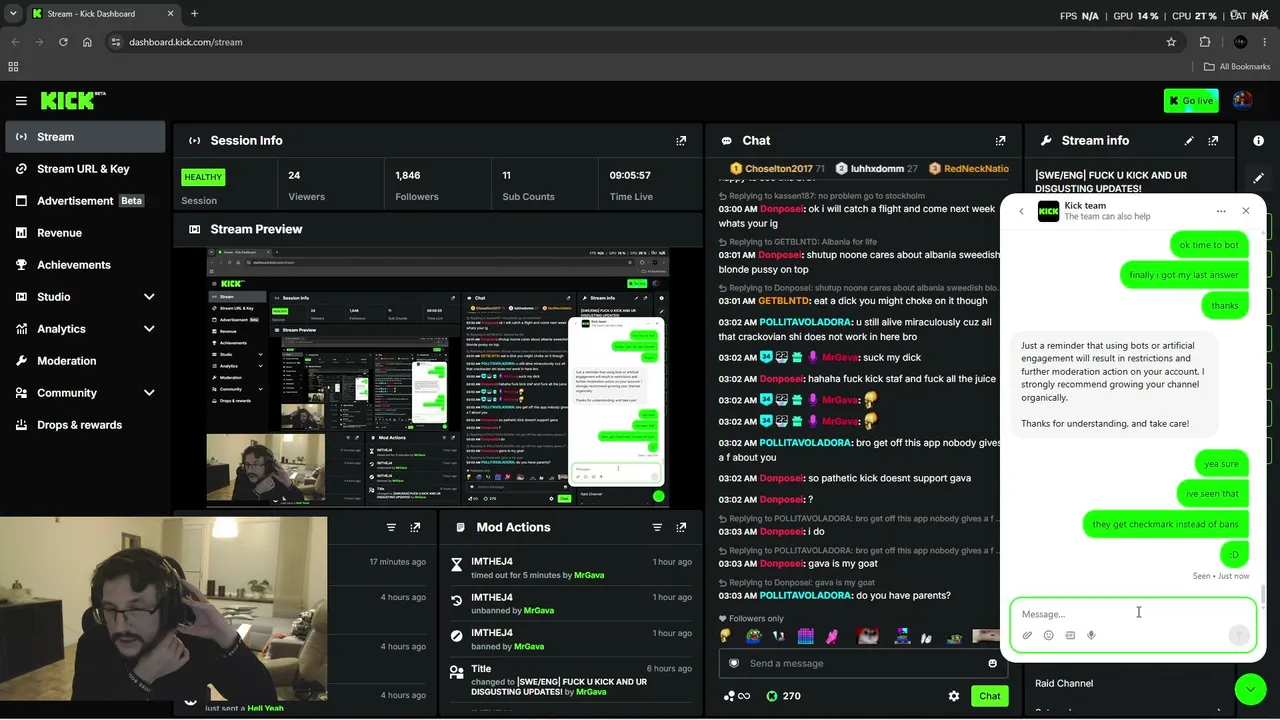Image resolution: width=1280 pixels, height=720 pixels.
Task: Click MrGava link in the timed out entry
Action: click(x=589, y=575)
